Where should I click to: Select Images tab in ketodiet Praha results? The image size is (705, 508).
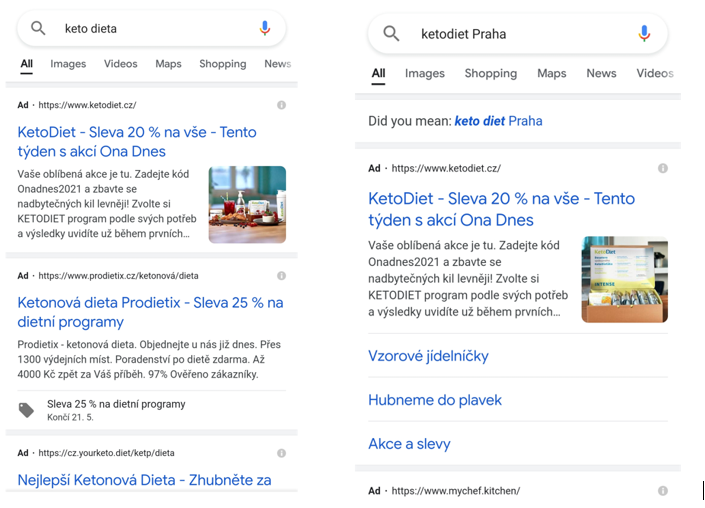424,73
